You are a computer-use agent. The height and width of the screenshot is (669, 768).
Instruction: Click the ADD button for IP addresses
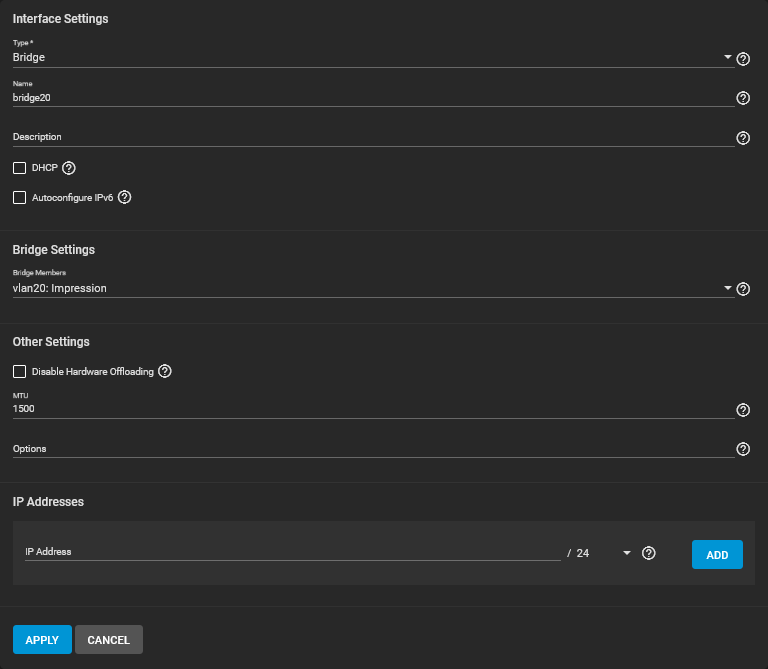pos(717,554)
